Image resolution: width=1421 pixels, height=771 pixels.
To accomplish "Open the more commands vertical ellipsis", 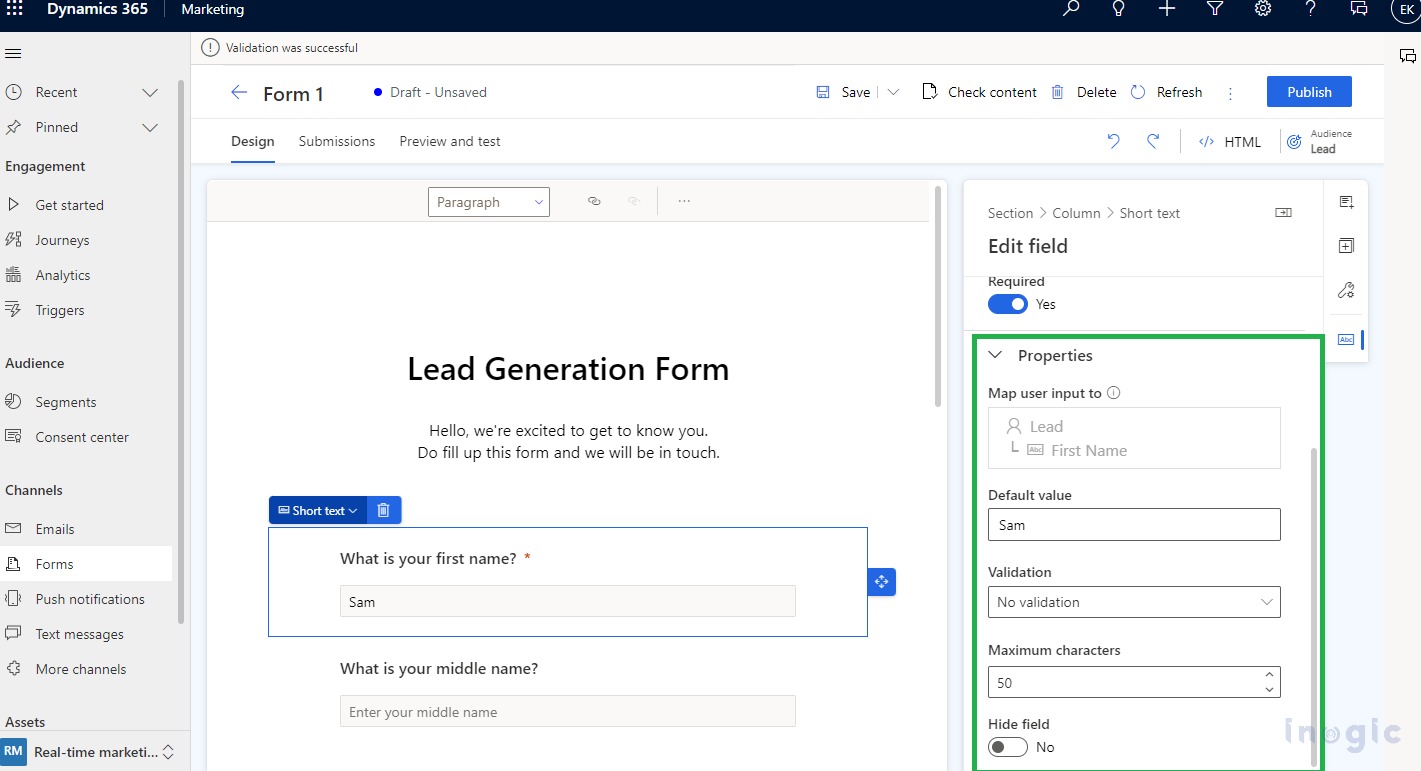I will point(1230,93).
